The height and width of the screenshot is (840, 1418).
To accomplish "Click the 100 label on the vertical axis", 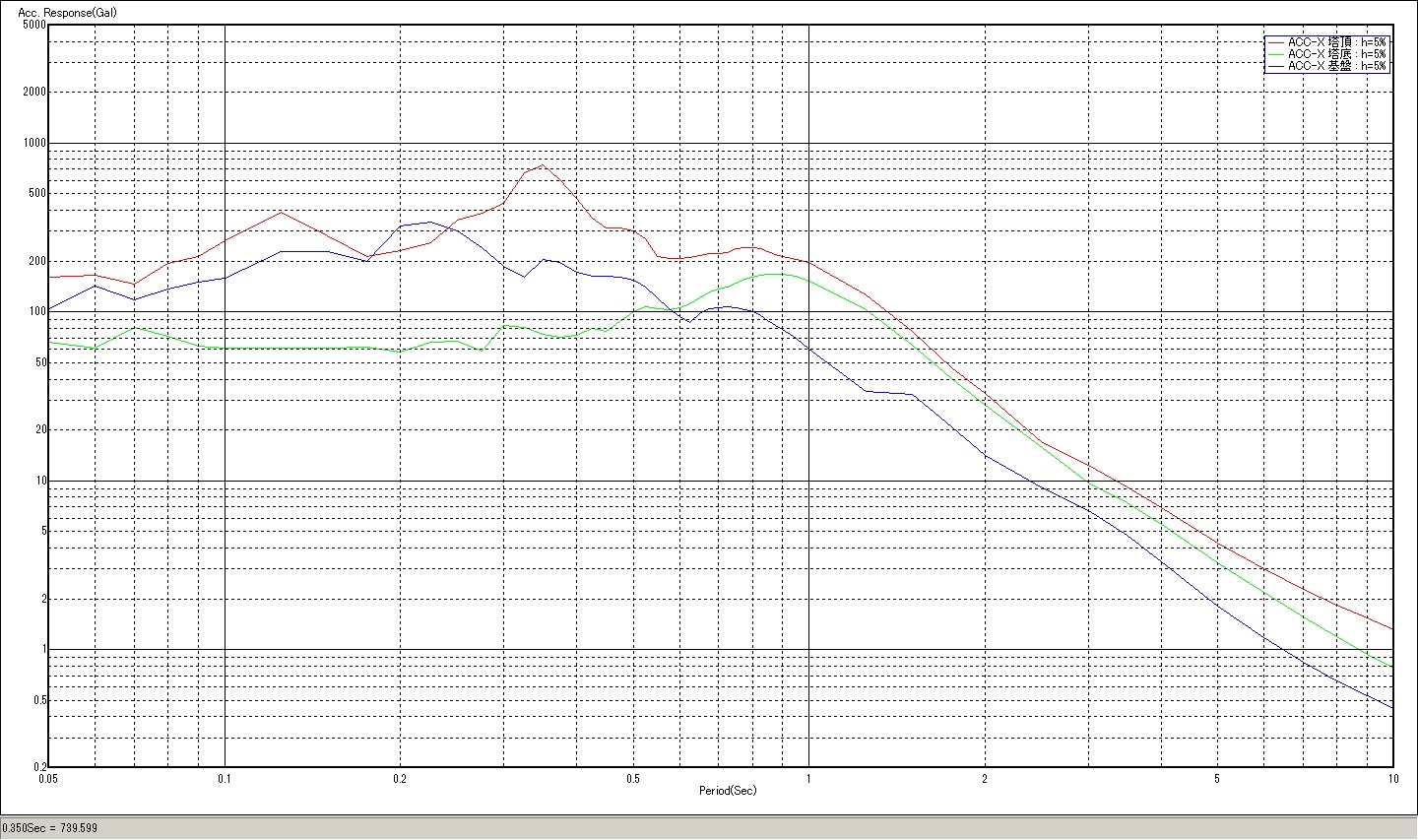I will pyautogui.click(x=37, y=312).
